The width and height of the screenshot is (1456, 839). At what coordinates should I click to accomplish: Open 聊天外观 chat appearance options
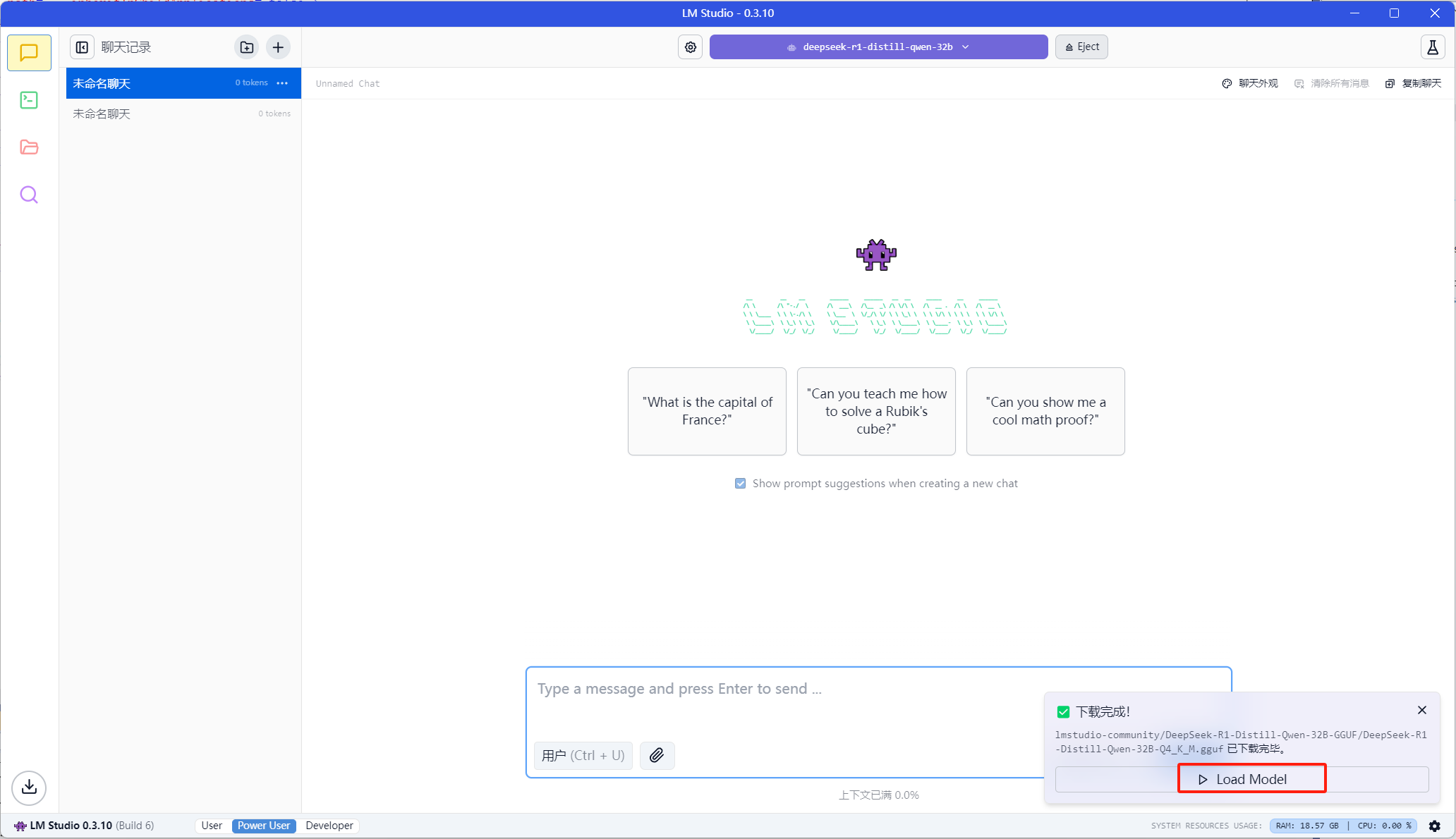(x=1250, y=83)
